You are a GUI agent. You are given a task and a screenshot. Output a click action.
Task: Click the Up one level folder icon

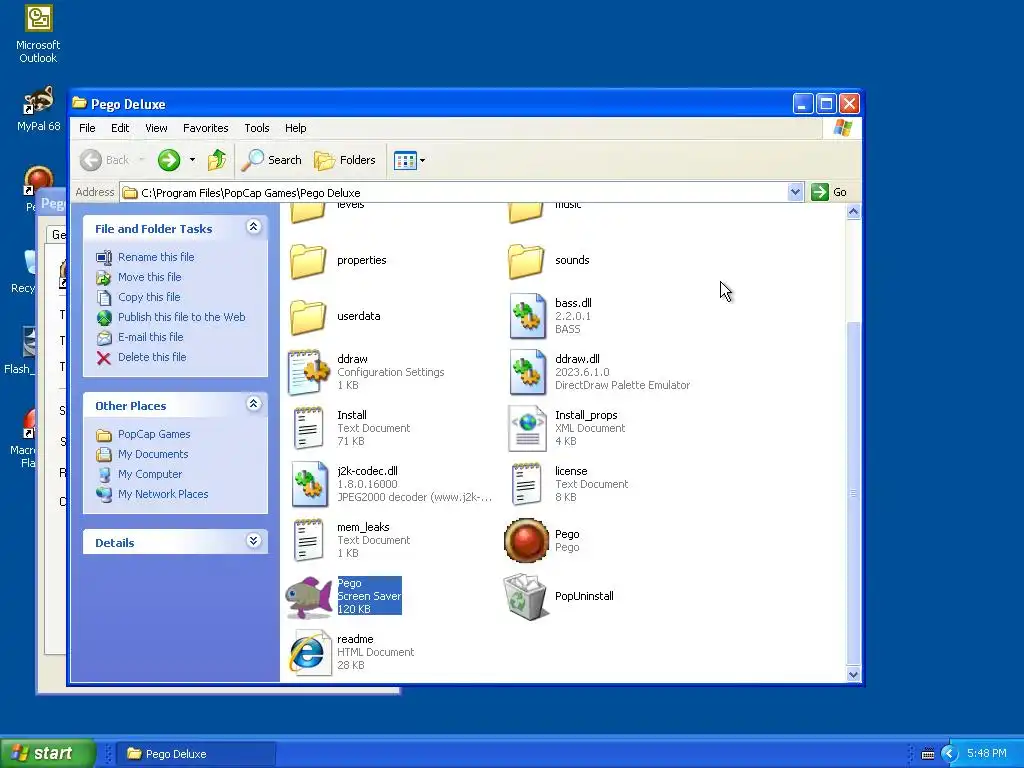(x=217, y=160)
